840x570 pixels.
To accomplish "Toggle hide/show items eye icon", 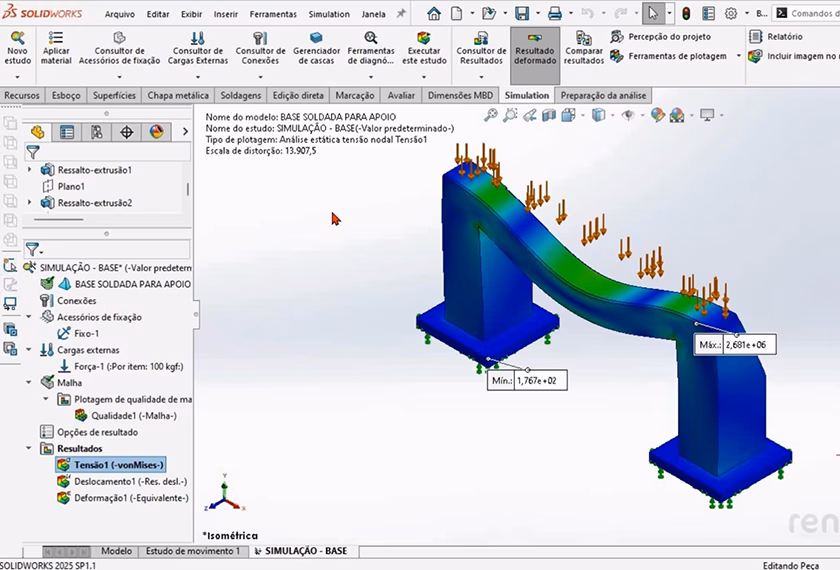I will (x=628, y=115).
